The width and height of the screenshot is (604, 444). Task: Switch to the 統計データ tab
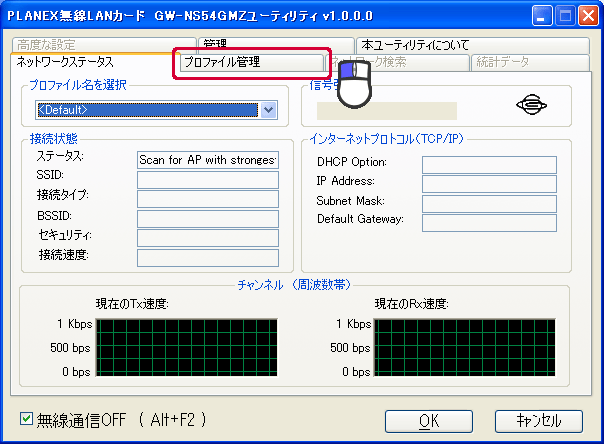[530, 62]
